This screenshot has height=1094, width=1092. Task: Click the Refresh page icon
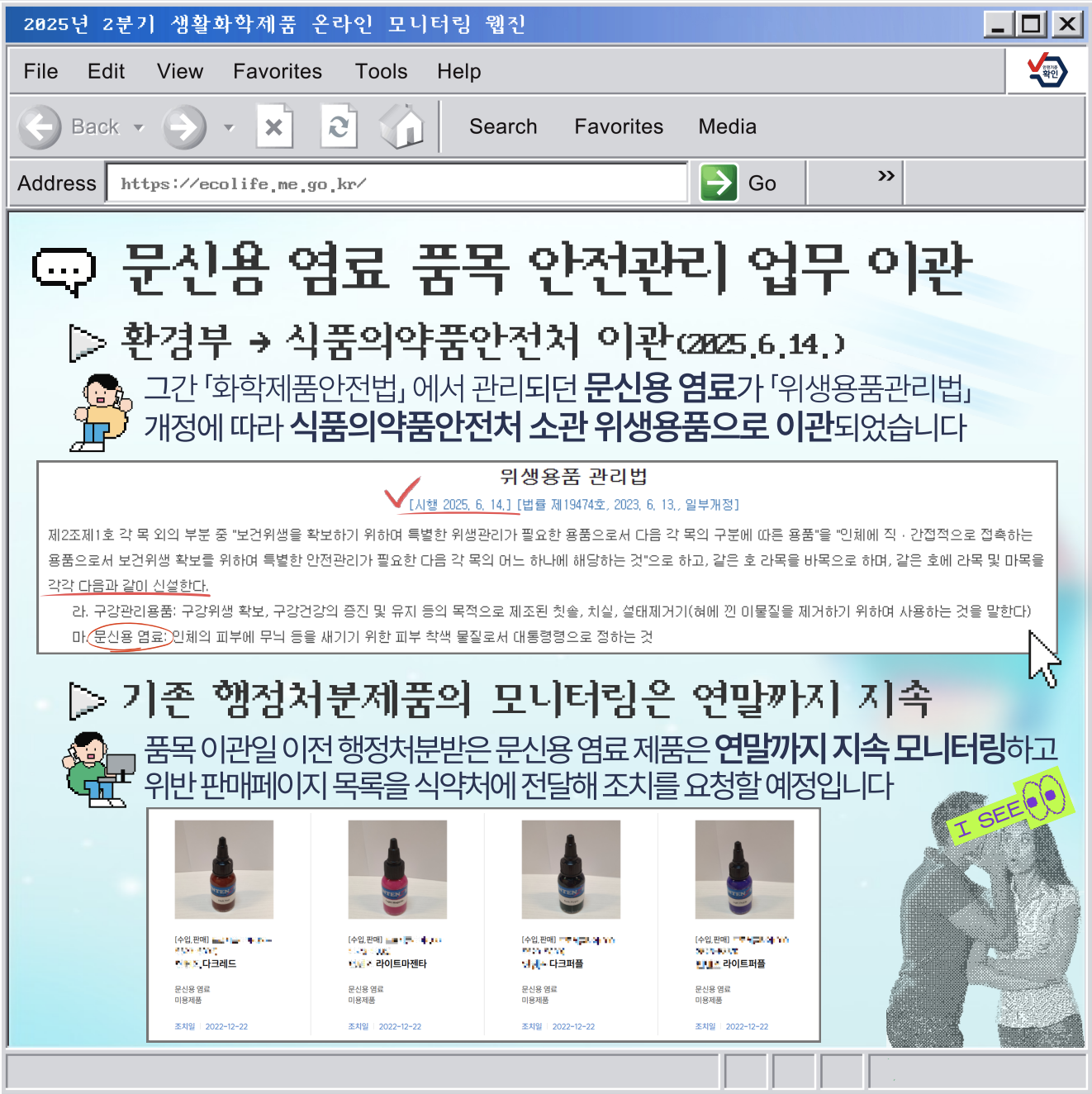tap(339, 126)
